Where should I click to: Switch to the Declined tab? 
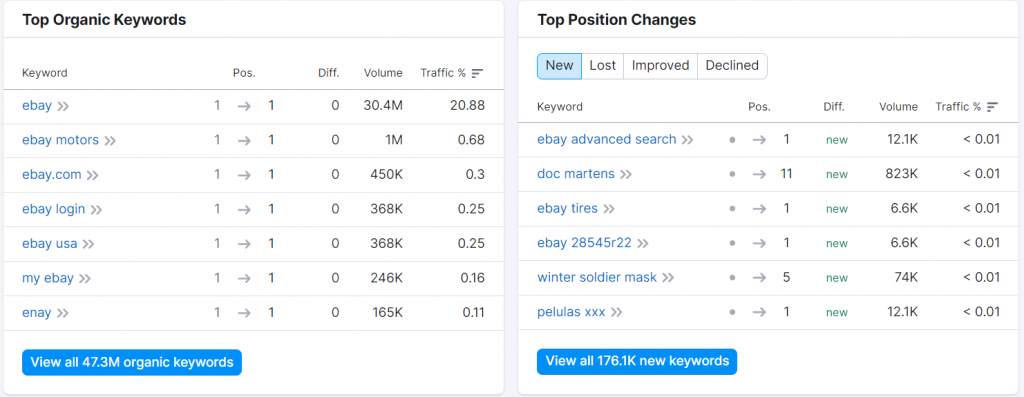(732, 66)
